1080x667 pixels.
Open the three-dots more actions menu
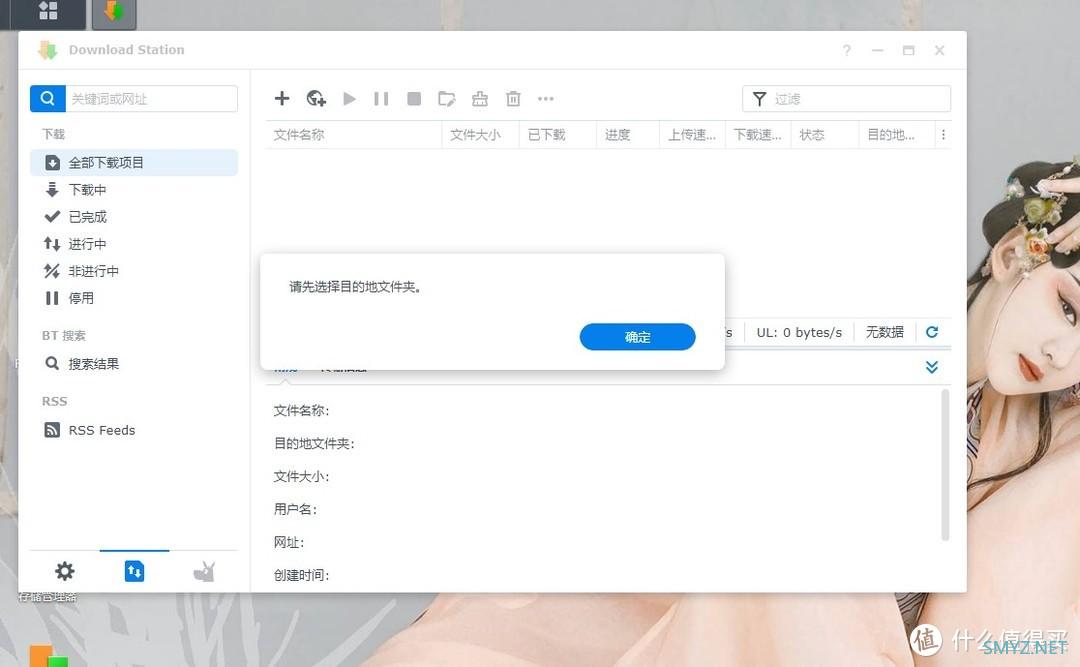[546, 98]
